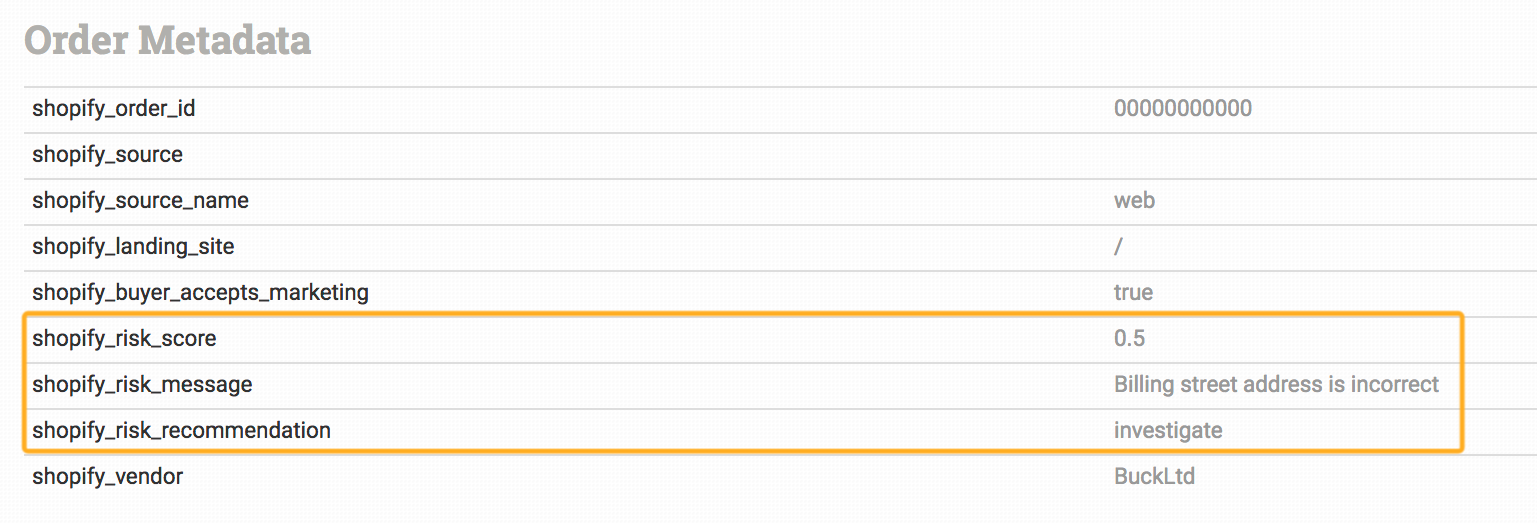Click the order id value 00000000000
This screenshot has width=1537, height=523.
point(1183,108)
